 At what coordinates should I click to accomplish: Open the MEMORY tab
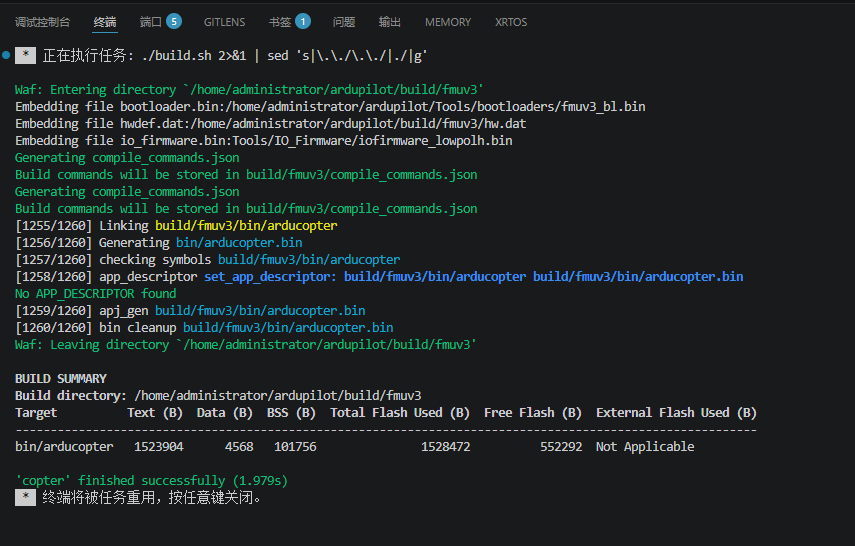point(448,22)
